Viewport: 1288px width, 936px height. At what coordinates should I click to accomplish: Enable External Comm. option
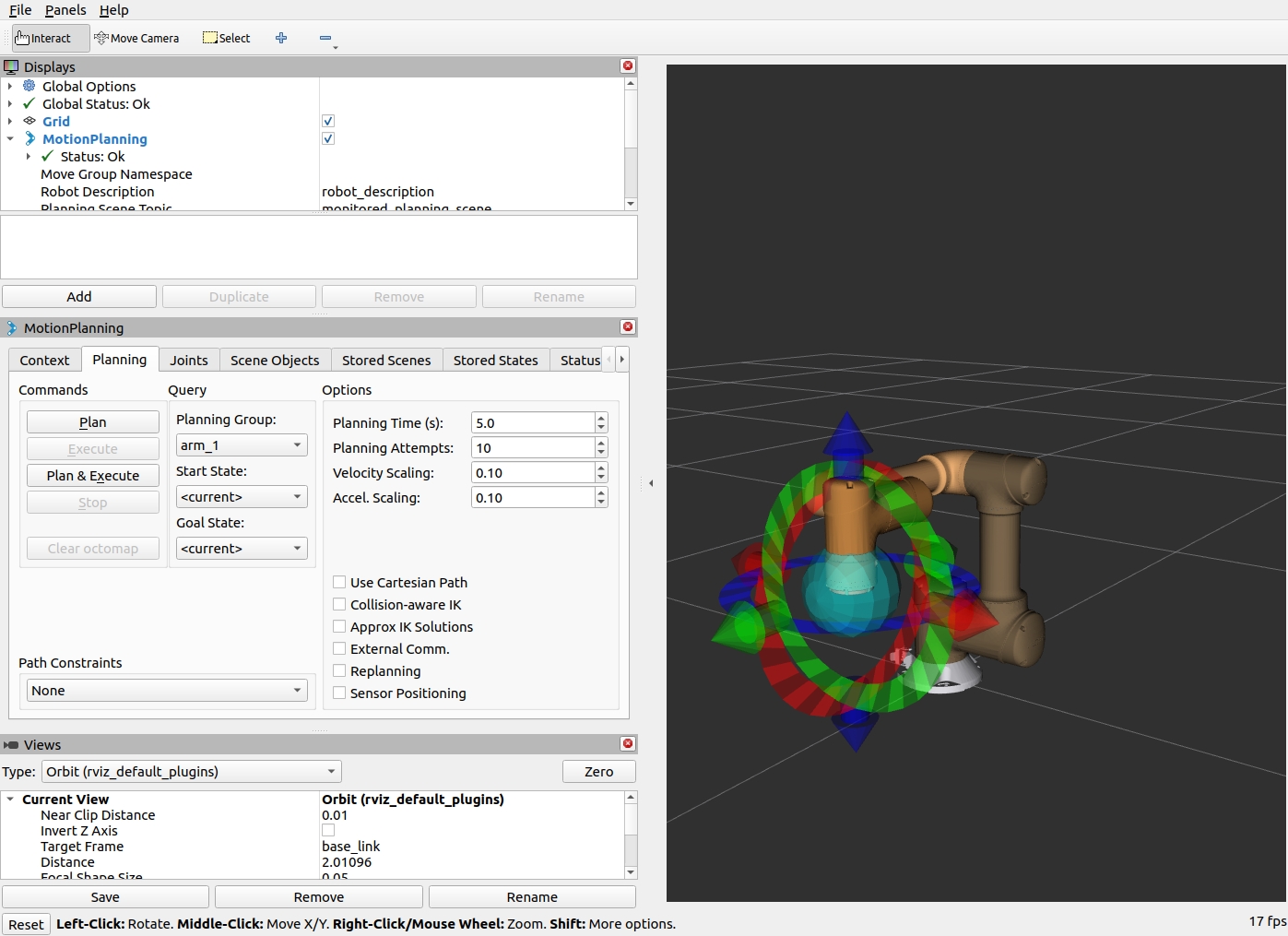pos(339,648)
